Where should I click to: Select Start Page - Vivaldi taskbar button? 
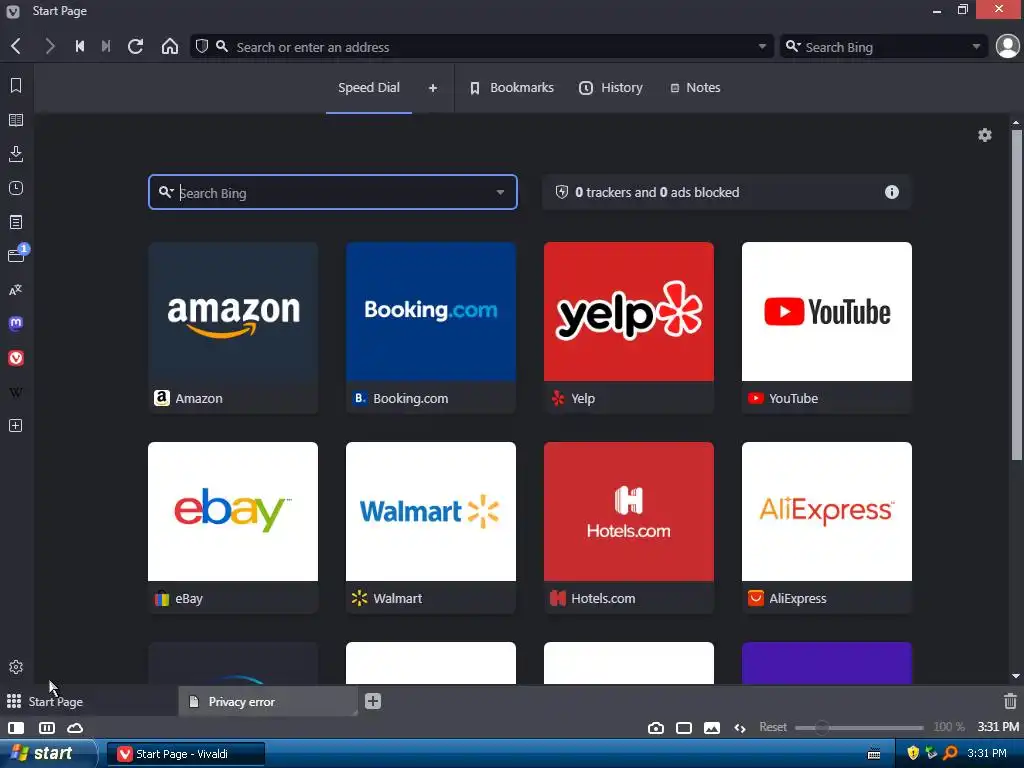click(186, 754)
